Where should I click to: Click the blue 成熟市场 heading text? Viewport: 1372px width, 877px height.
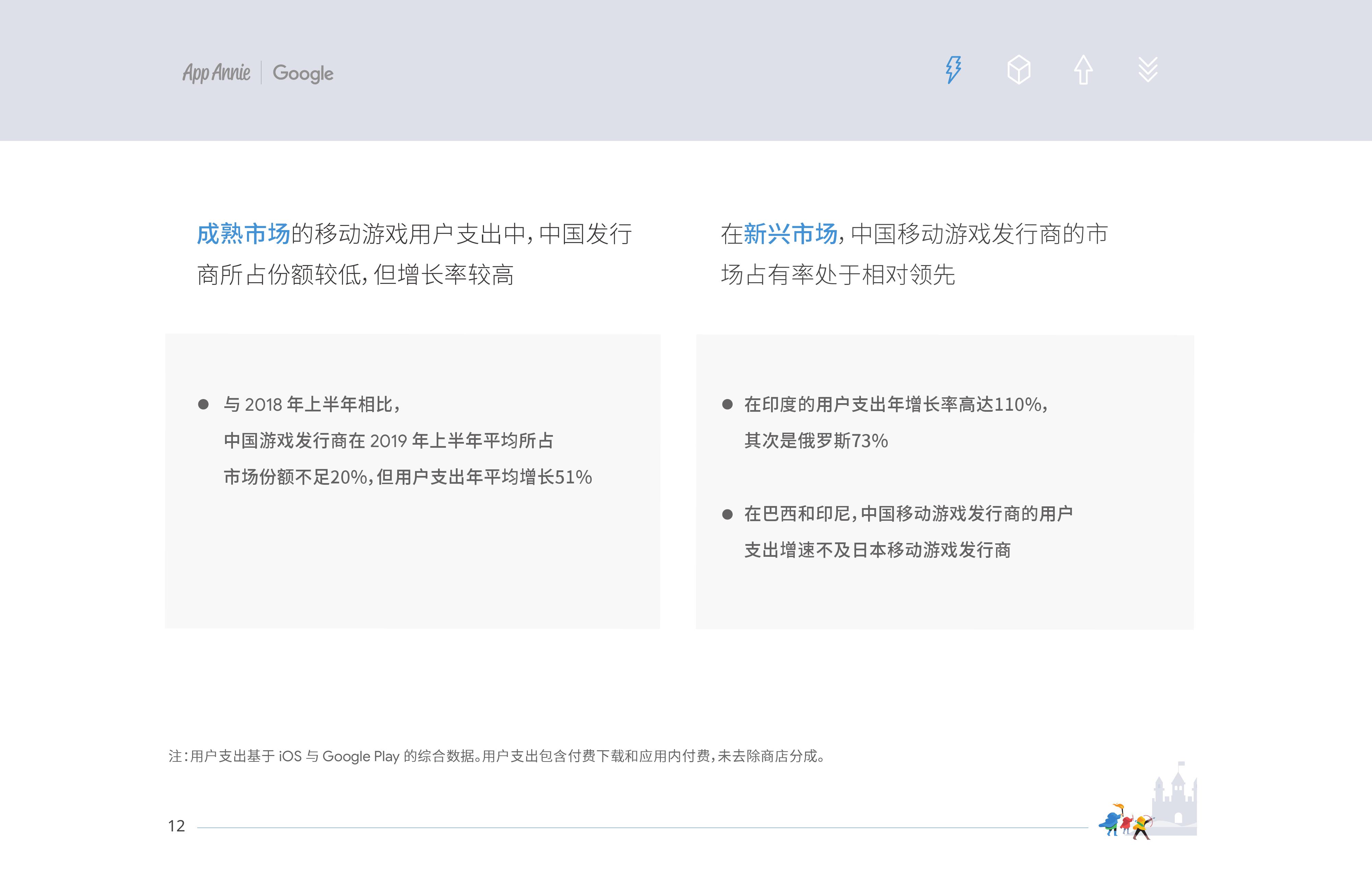click(x=243, y=234)
